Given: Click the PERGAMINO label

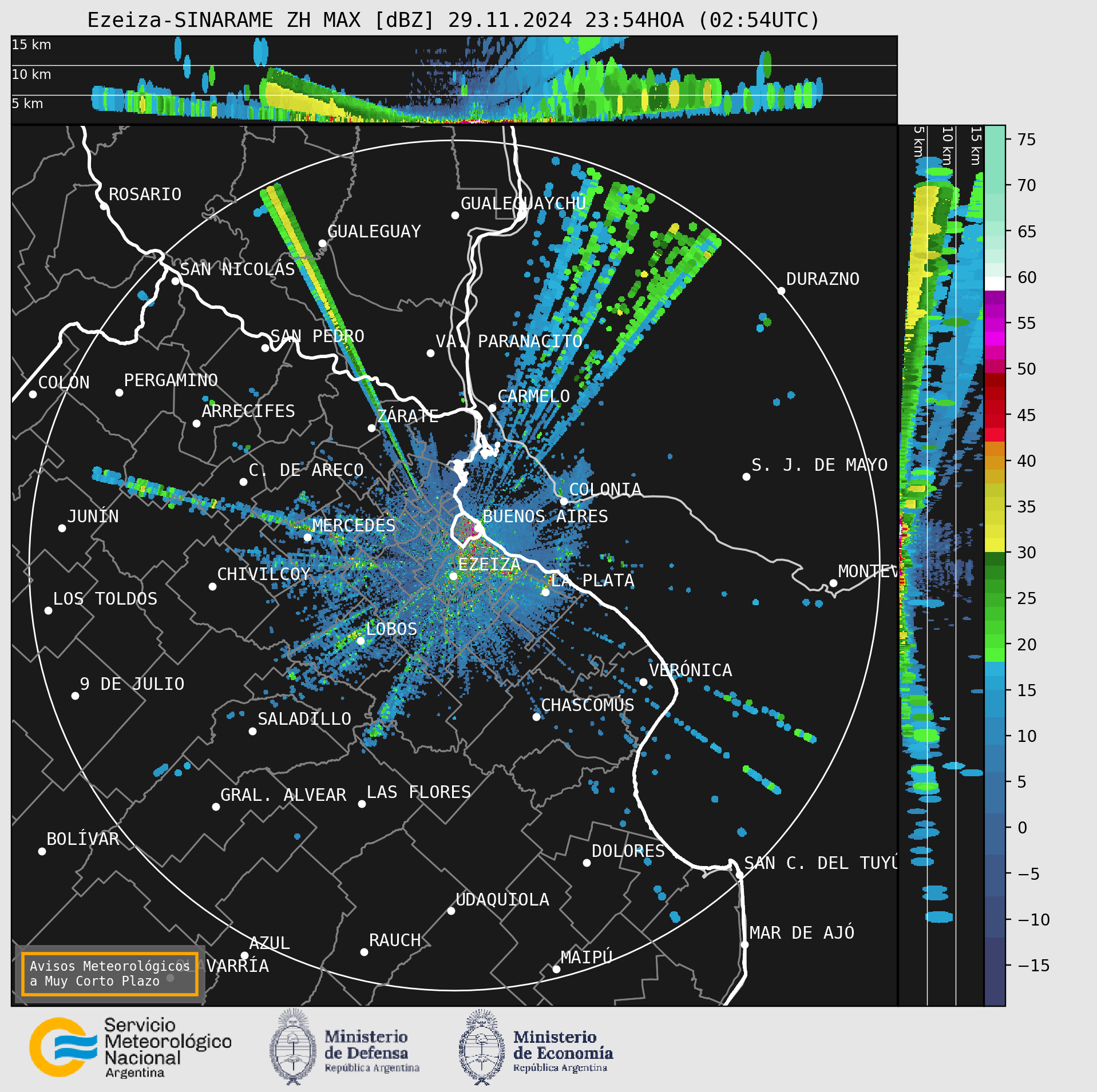Looking at the screenshot, I should 171,380.
